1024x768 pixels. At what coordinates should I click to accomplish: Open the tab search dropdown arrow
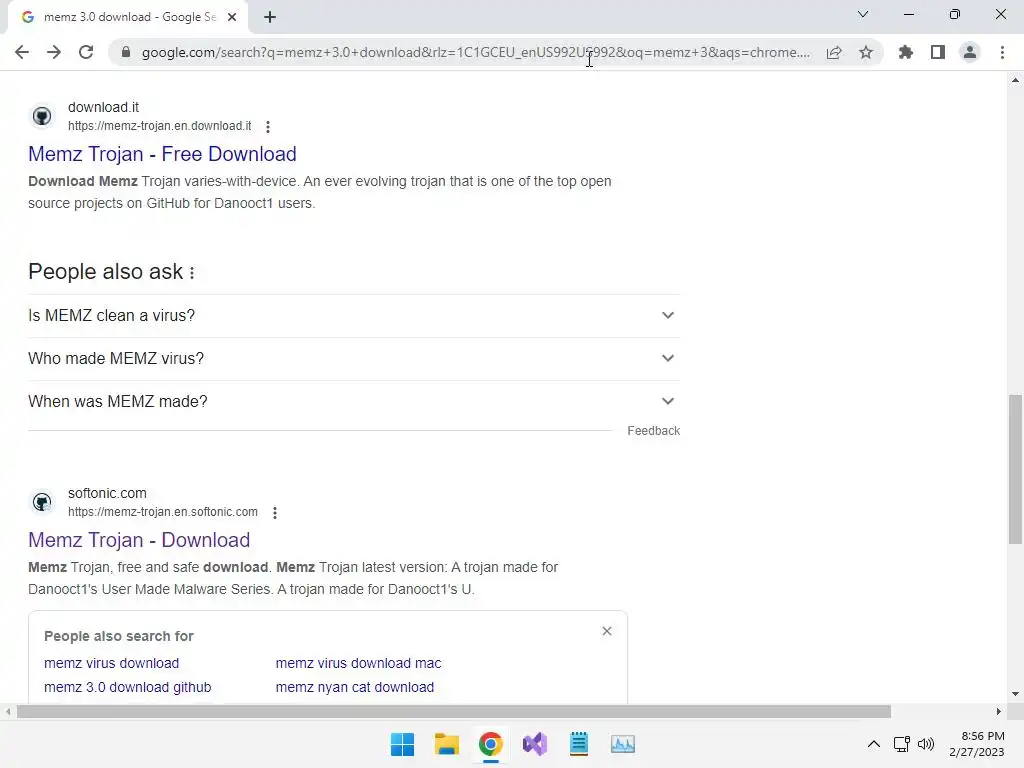pyautogui.click(x=863, y=14)
